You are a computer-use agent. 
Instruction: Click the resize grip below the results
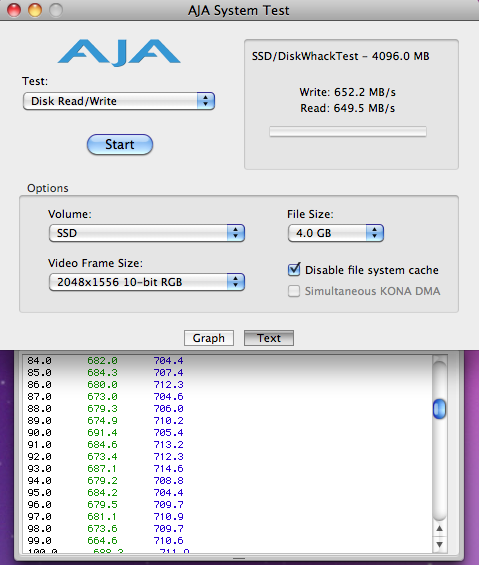tap(239, 559)
